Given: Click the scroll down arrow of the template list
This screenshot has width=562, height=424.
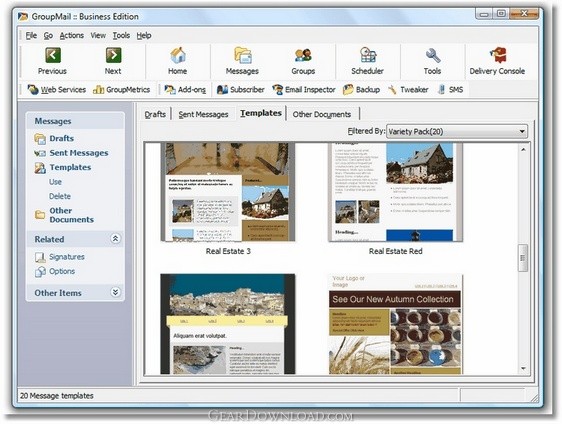Looking at the screenshot, I should (523, 368).
